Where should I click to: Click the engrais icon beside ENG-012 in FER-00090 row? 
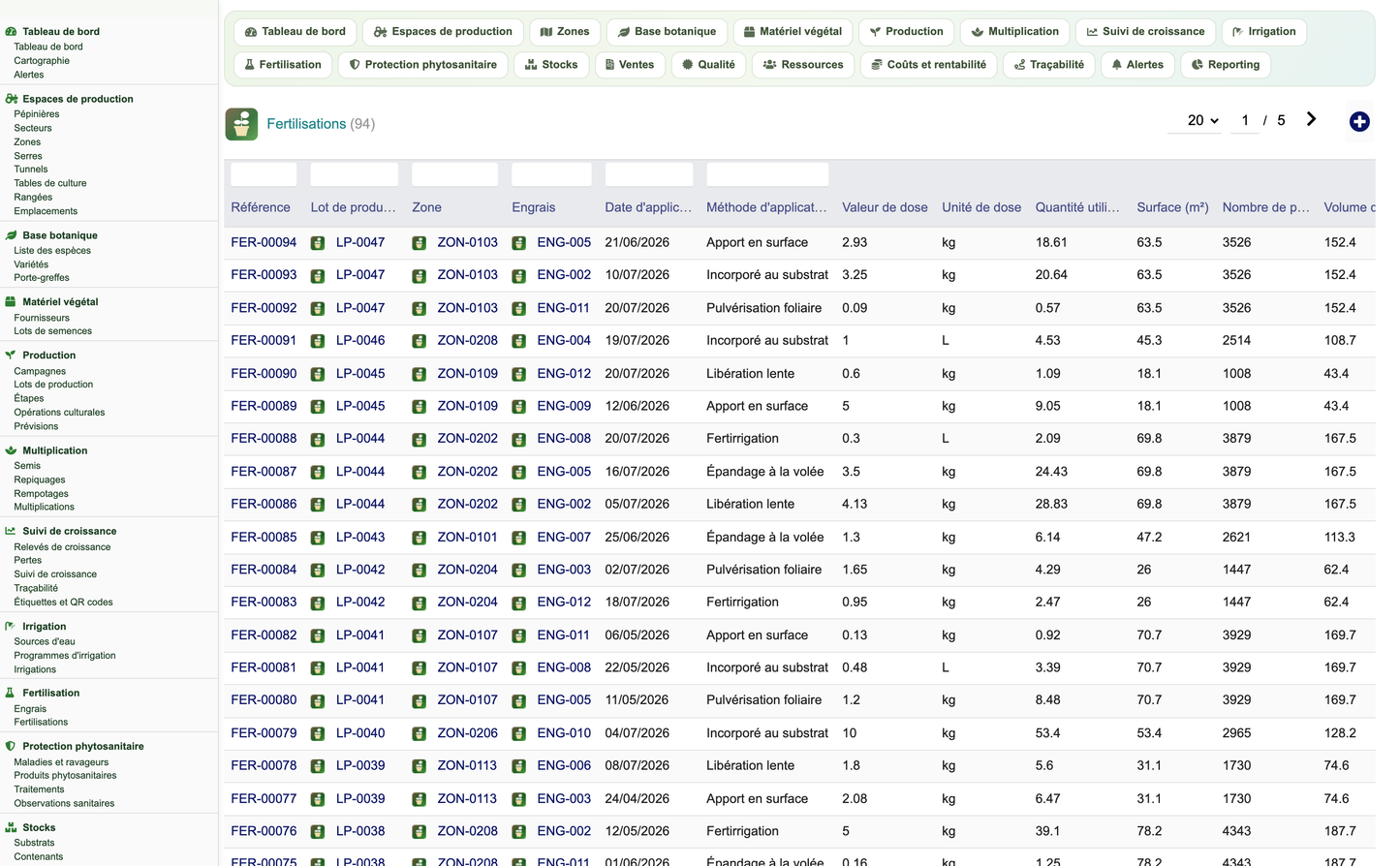click(518, 374)
